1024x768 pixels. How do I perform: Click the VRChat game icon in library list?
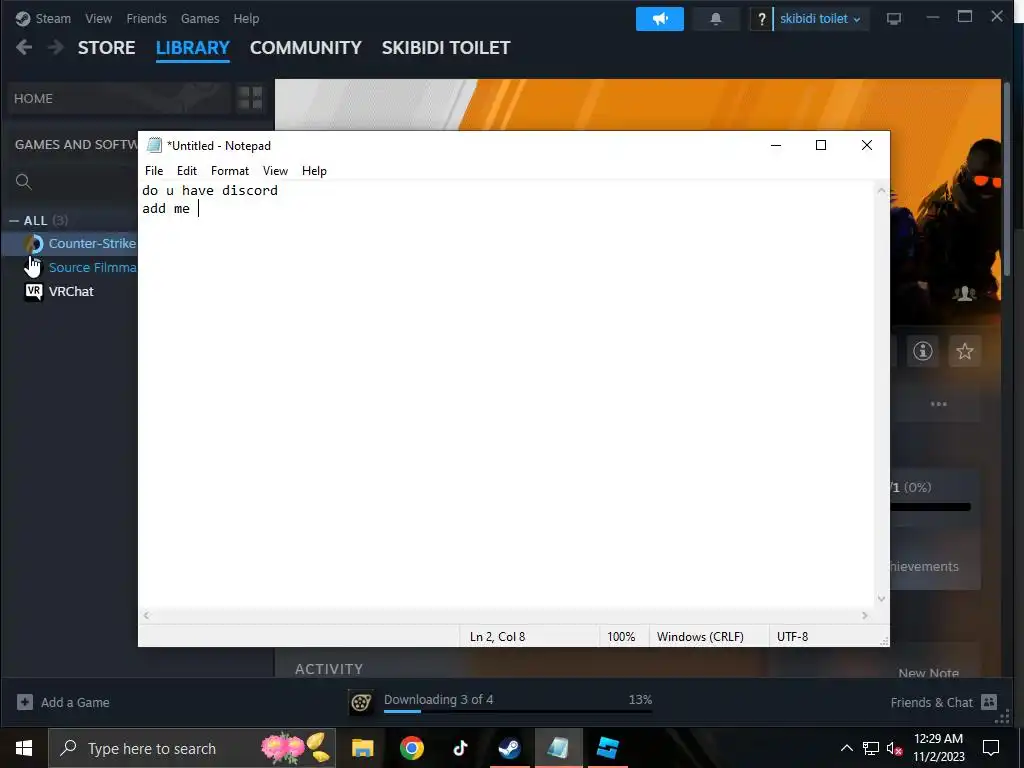click(x=33, y=291)
